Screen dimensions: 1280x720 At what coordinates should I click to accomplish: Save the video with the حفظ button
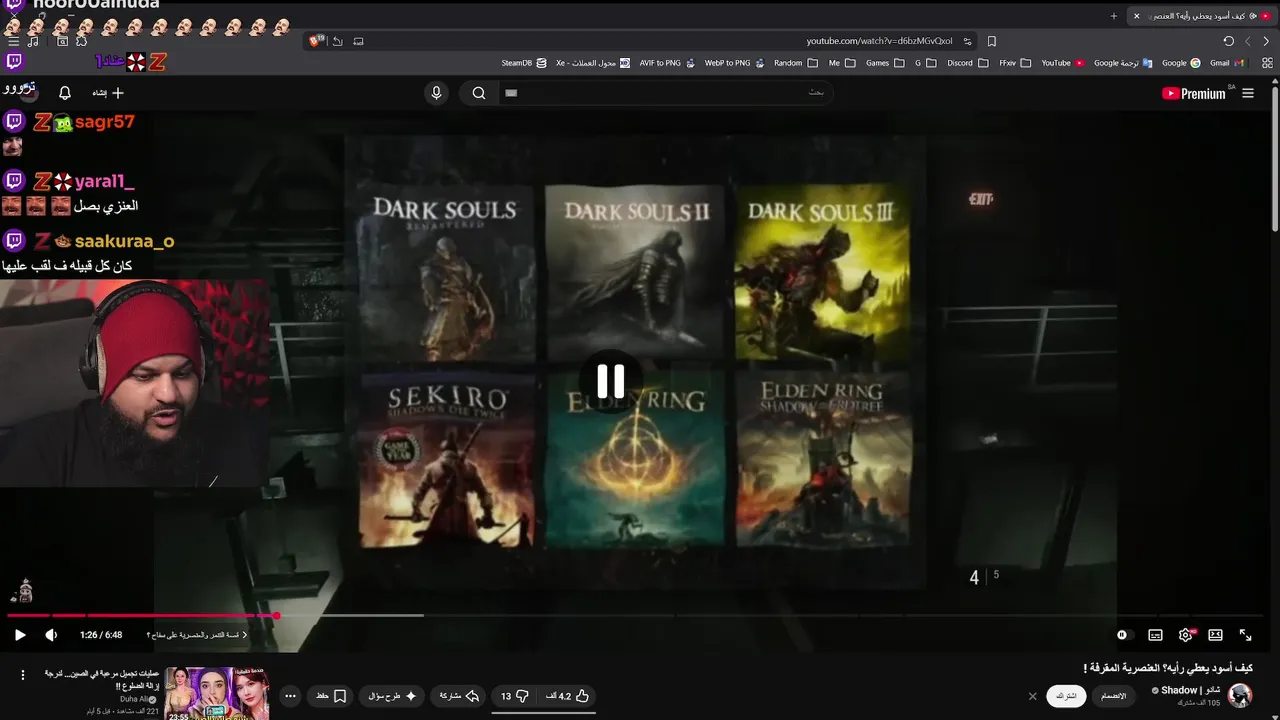pyautogui.click(x=331, y=696)
